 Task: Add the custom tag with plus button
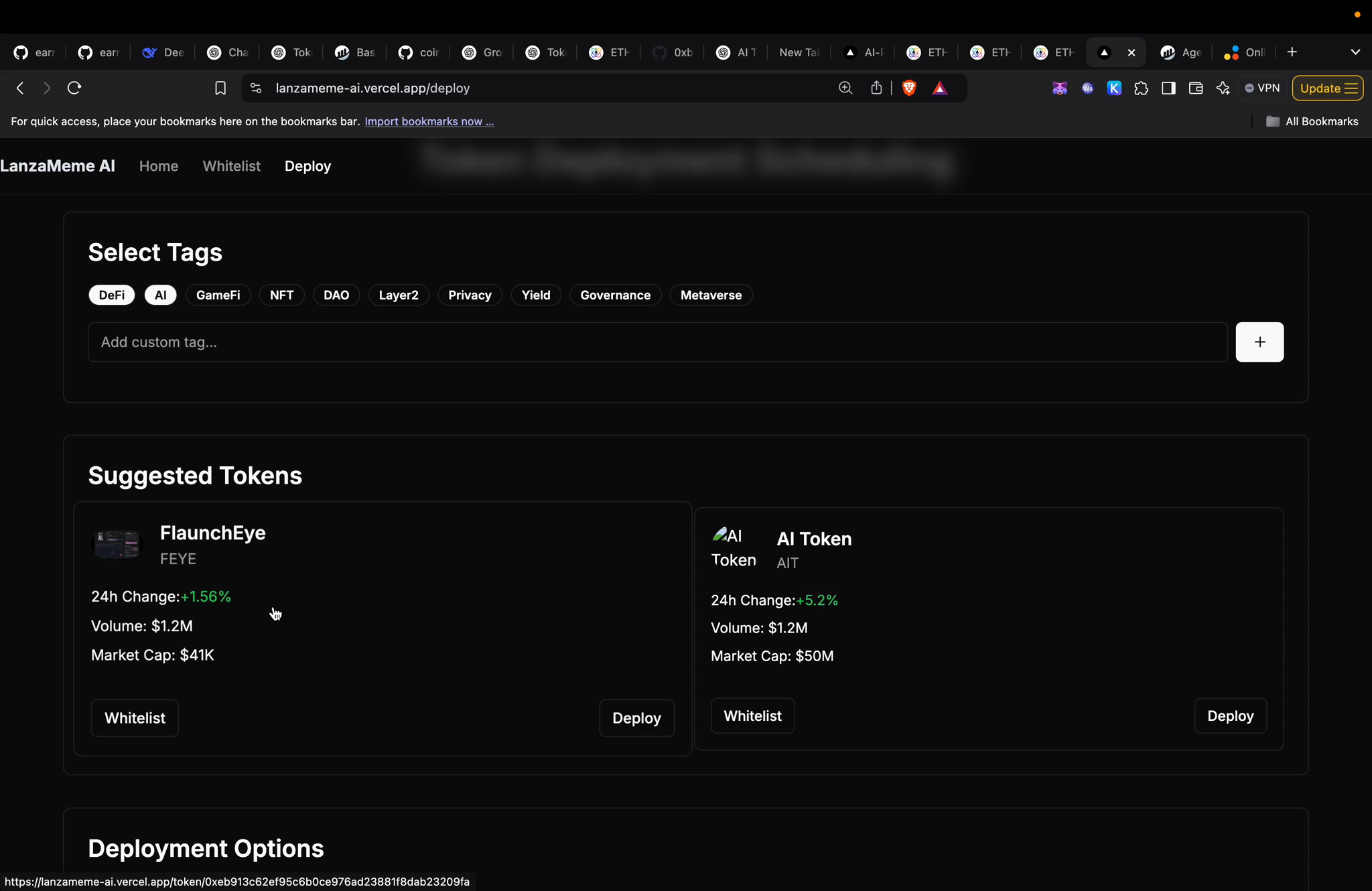[1259, 342]
